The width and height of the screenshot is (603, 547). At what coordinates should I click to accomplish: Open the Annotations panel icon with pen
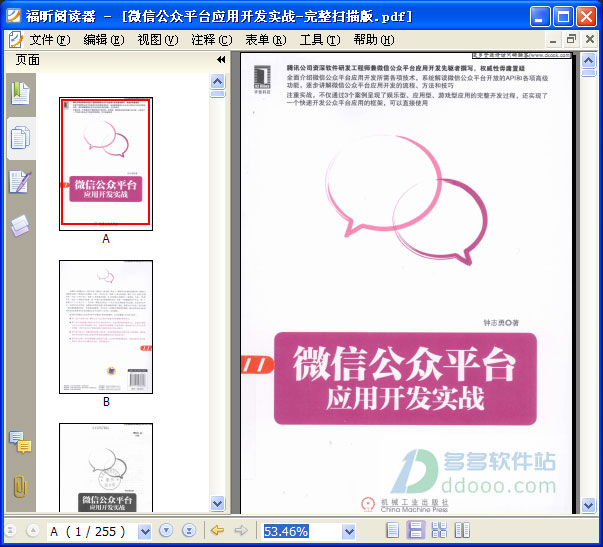click(20, 182)
